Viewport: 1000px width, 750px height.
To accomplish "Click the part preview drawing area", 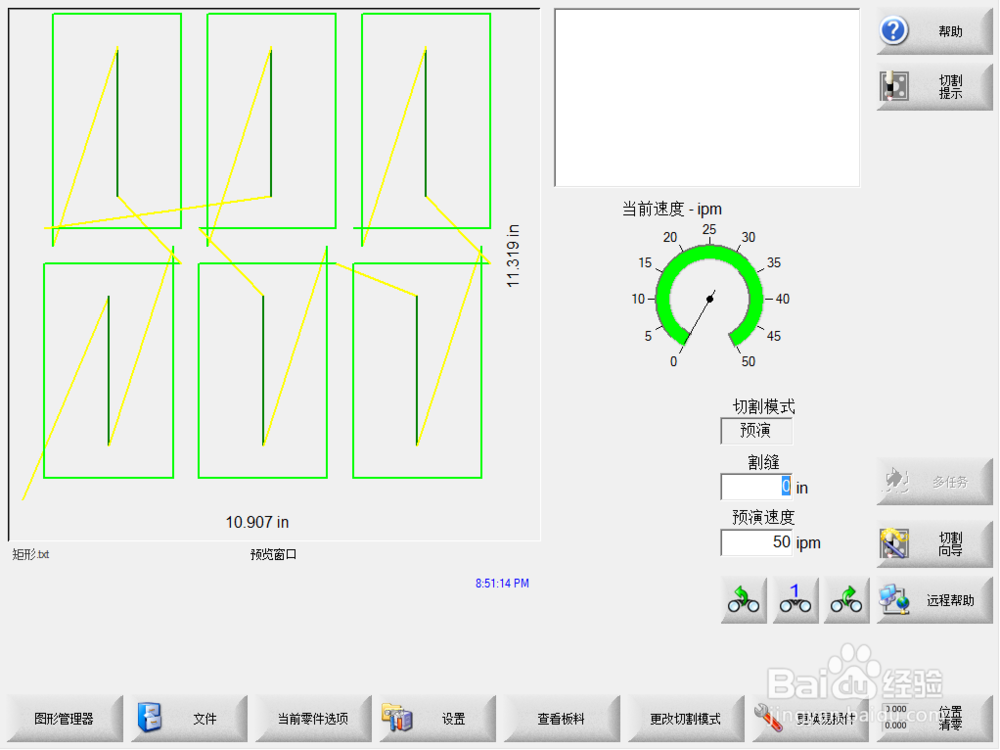I will pos(274,274).
